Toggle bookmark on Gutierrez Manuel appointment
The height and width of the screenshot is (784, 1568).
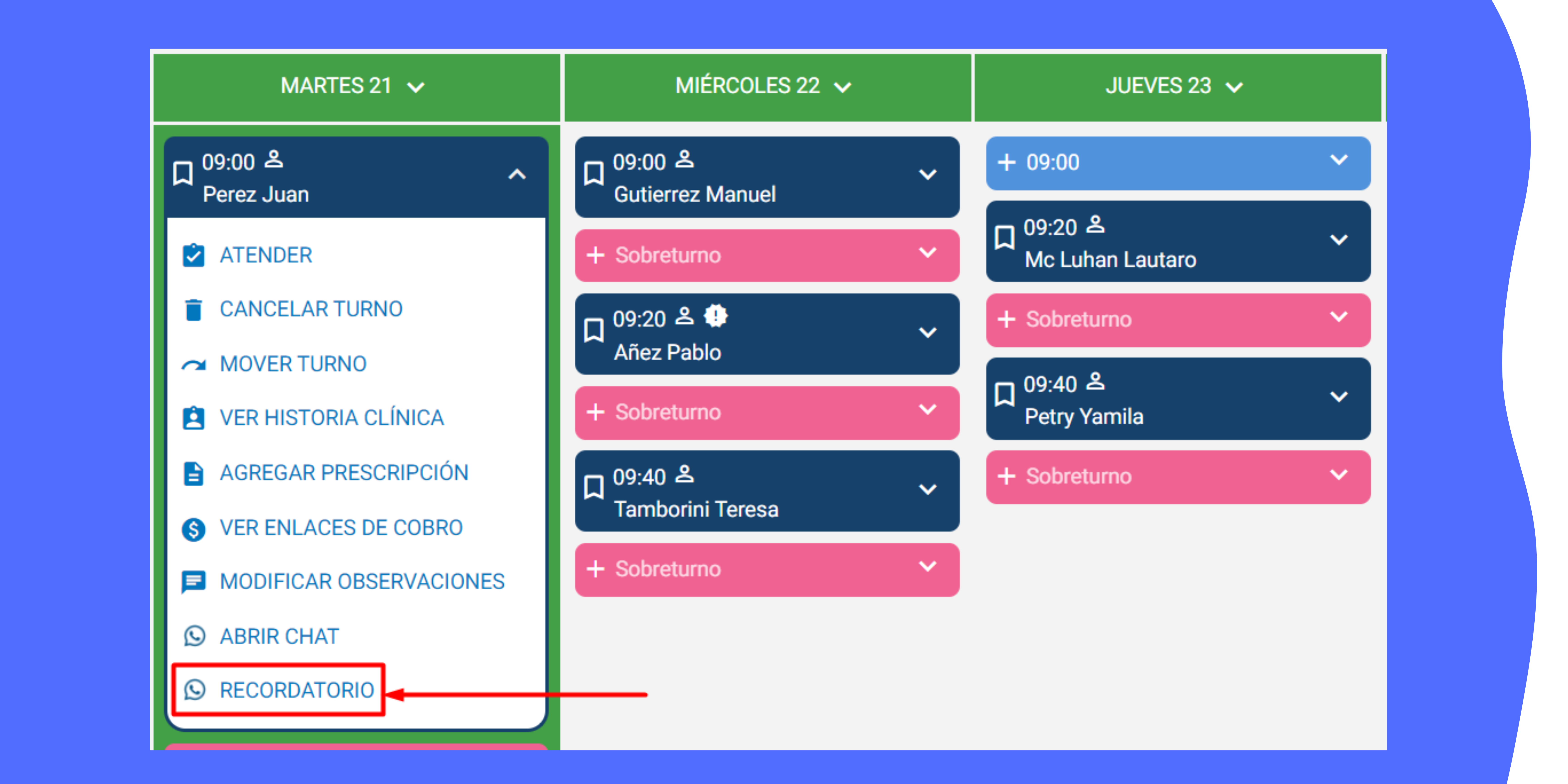tap(593, 174)
